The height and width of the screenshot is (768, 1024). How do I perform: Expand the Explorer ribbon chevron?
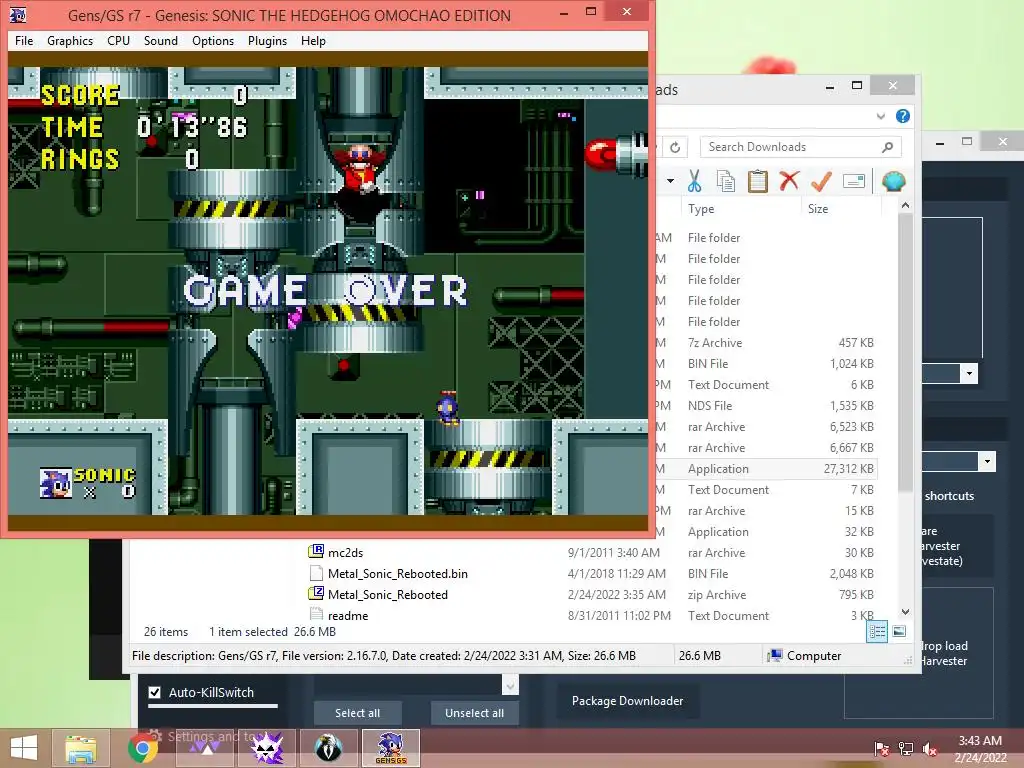881,116
